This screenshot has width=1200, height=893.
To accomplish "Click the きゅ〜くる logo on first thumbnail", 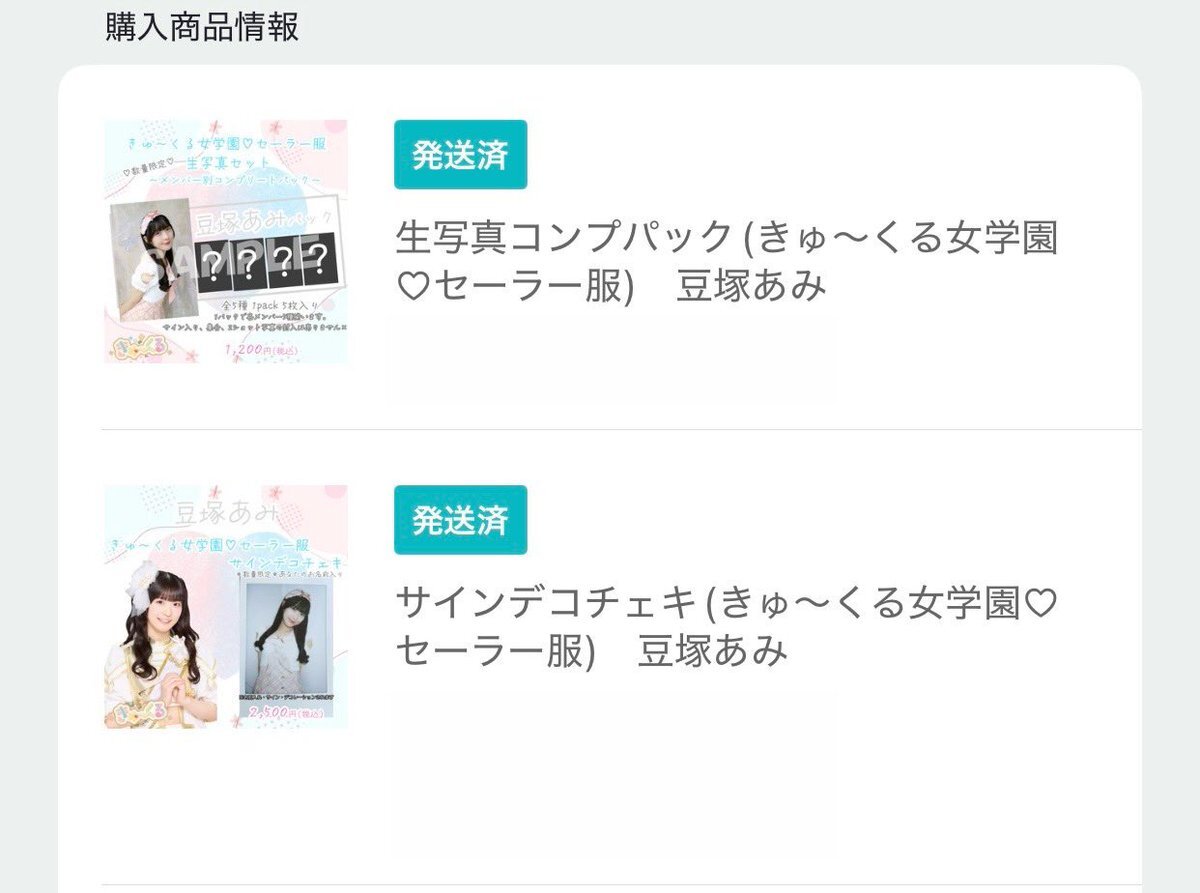I will click(x=137, y=346).
